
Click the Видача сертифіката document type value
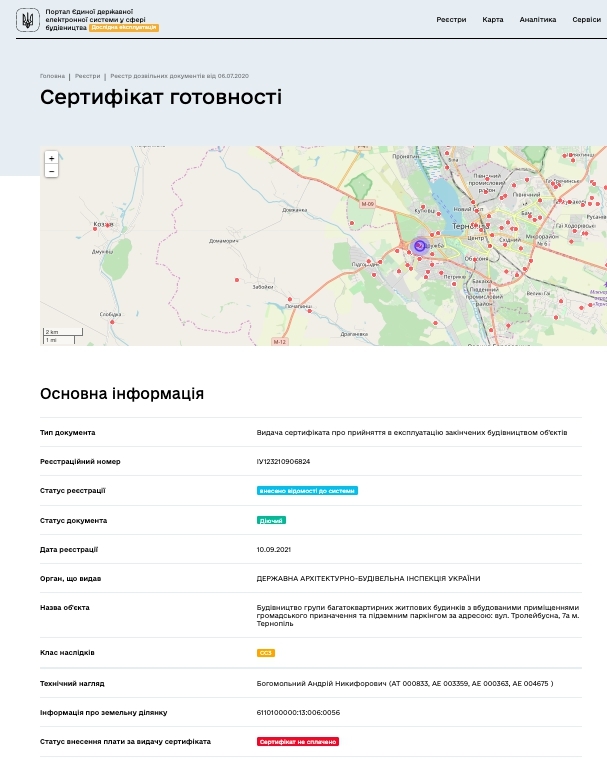(x=412, y=432)
